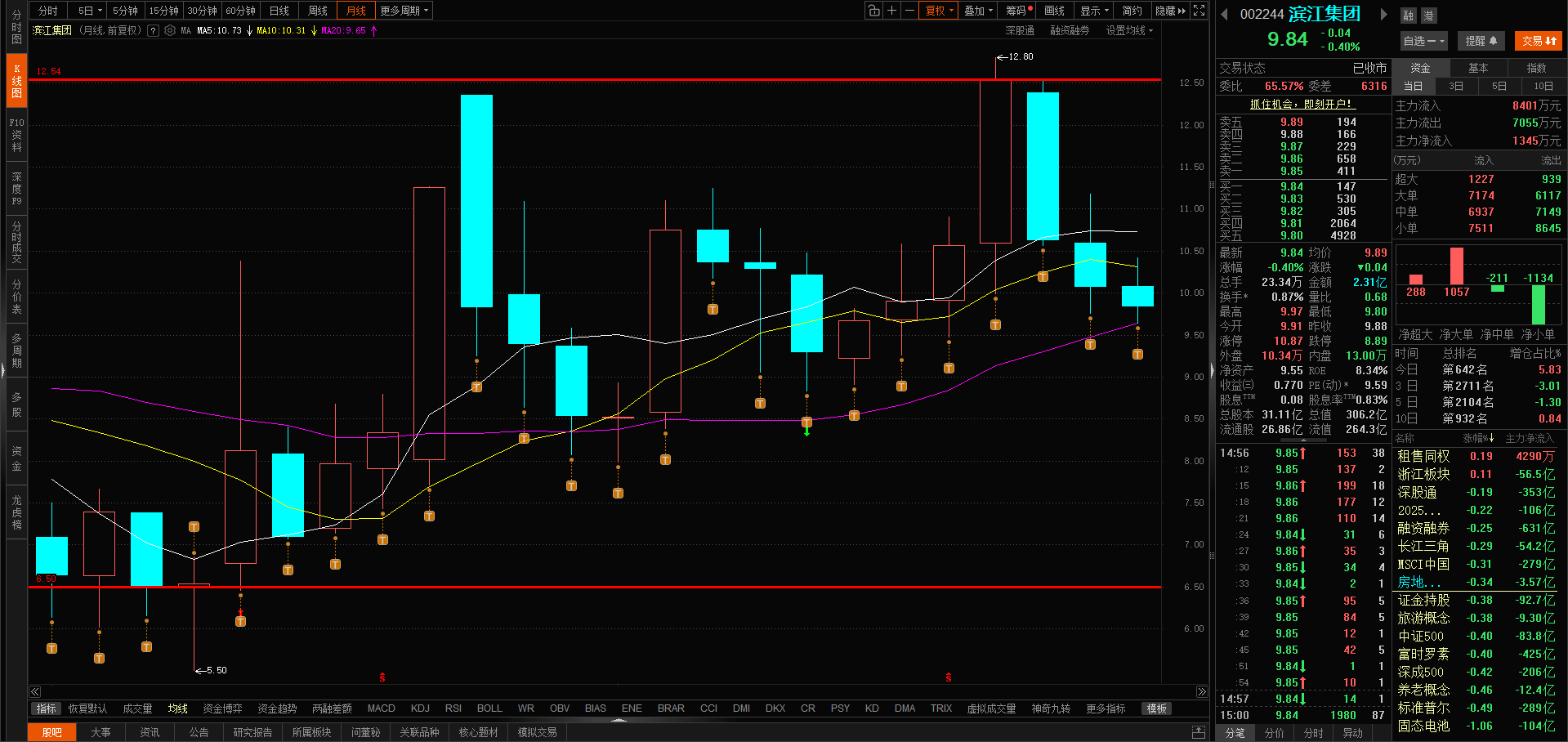Open the 提醒 bell alert
This screenshot has height=742, width=1568.
1481,41
